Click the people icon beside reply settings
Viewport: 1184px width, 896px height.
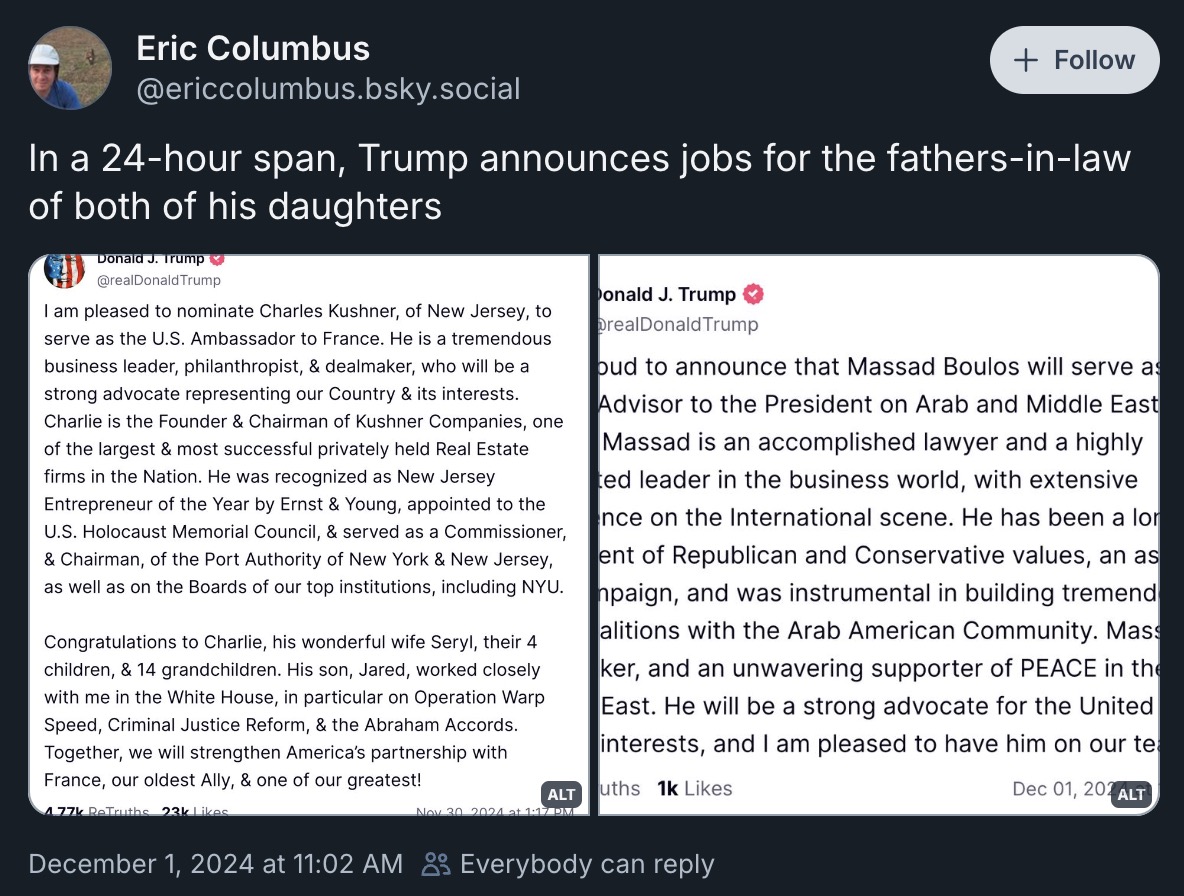tap(436, 864)
